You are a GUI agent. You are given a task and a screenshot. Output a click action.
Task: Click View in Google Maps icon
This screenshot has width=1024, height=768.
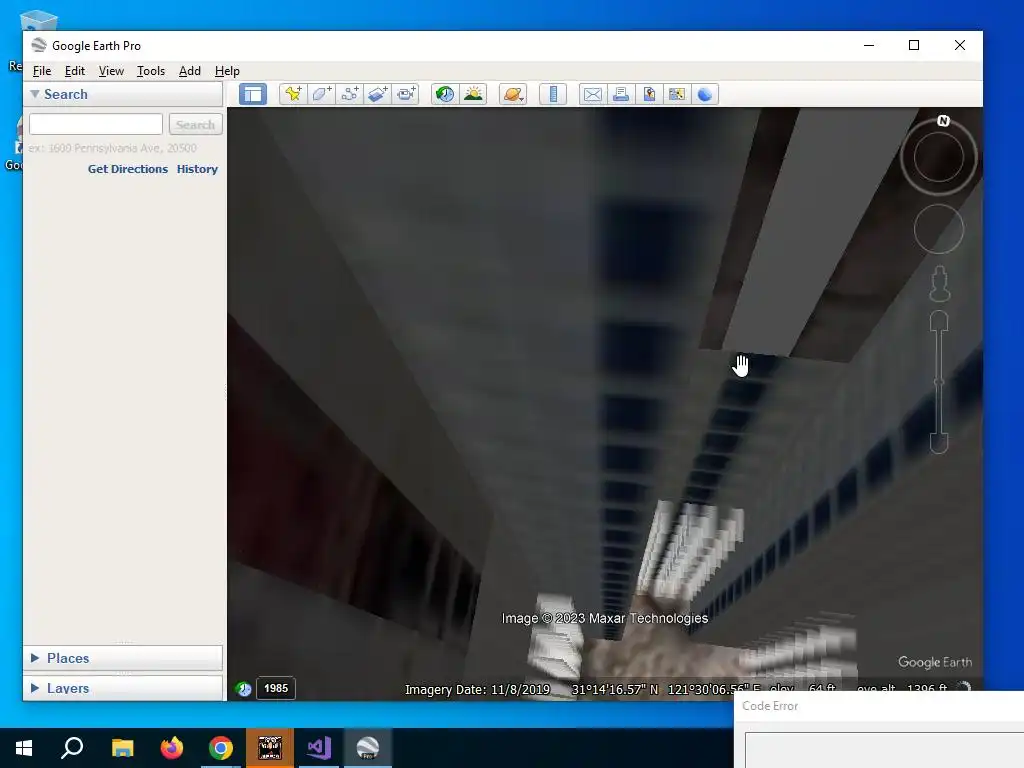pyautogui.click(x=677, y=94)
